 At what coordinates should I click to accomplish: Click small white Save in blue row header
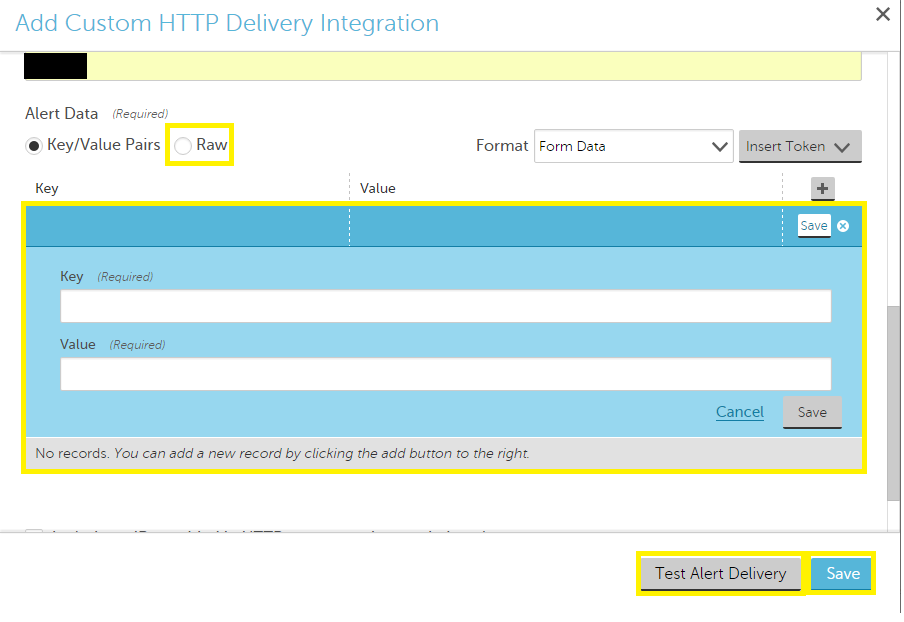(x=813, y=226)
